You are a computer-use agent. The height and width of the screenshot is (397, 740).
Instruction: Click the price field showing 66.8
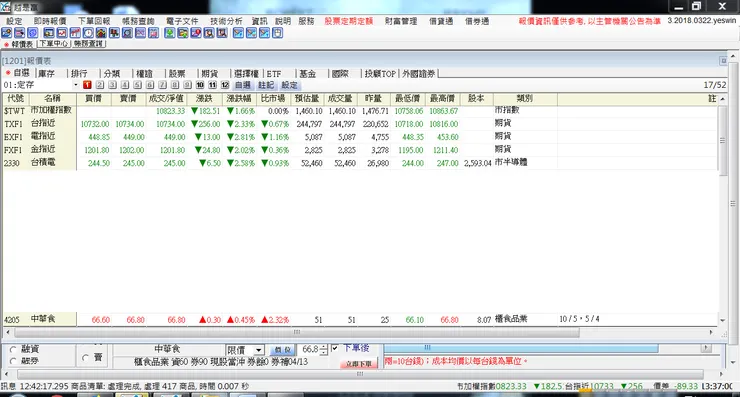click(309, 350)
